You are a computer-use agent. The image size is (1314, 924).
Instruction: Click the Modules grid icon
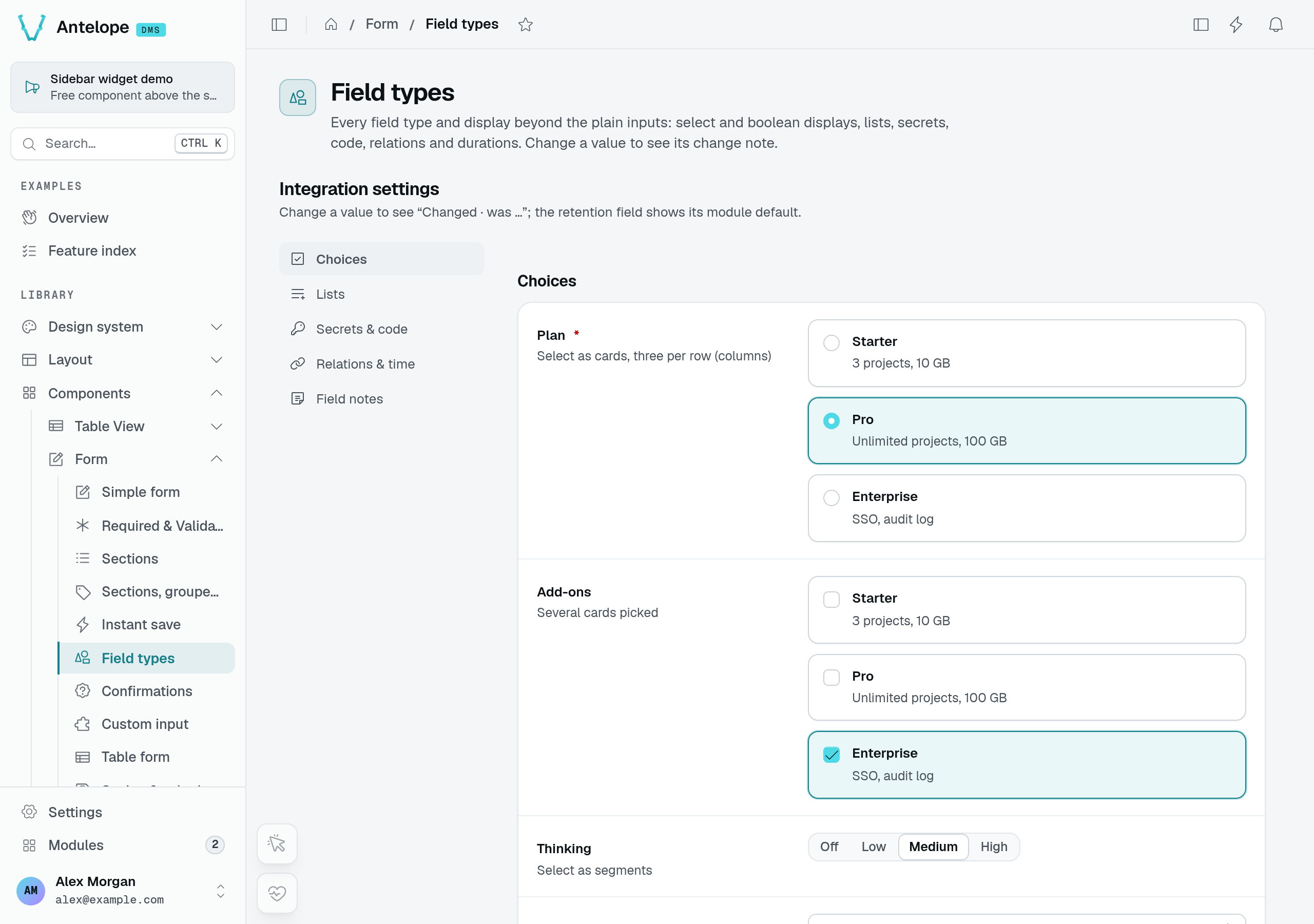coord(29,845)
